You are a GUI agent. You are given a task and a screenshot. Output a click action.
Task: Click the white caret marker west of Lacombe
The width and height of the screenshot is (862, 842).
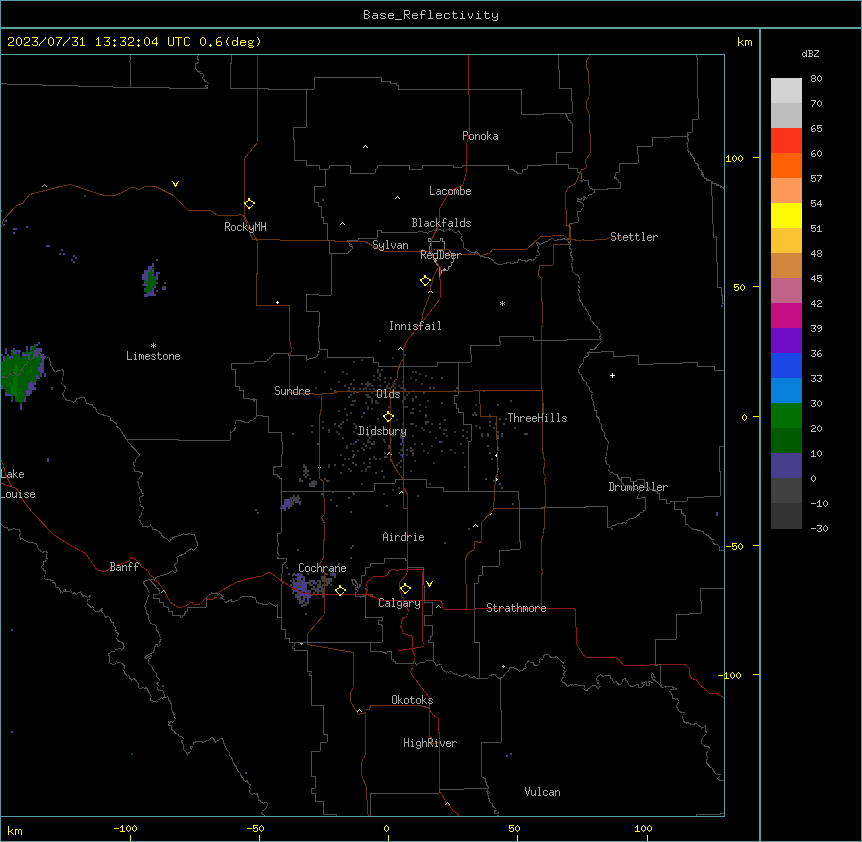(x=397, y=198)
